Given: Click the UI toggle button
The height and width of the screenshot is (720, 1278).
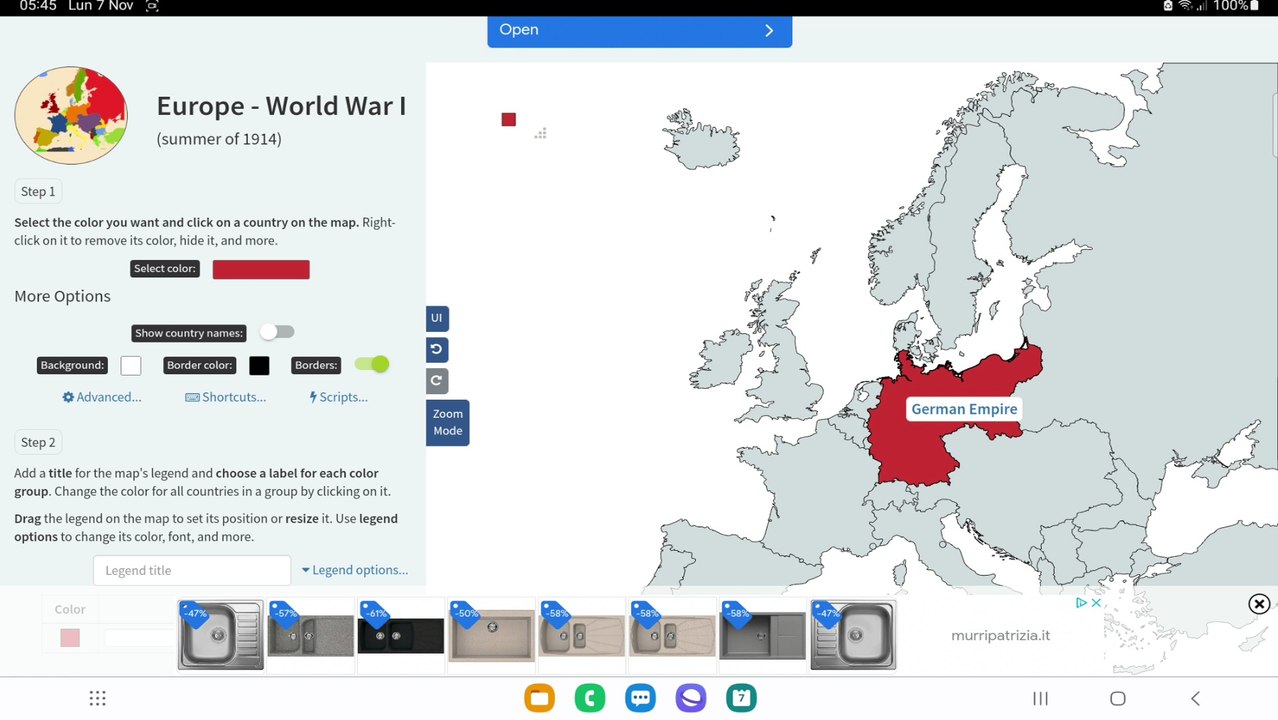Looking at the screenshot, I should point(437,319).
